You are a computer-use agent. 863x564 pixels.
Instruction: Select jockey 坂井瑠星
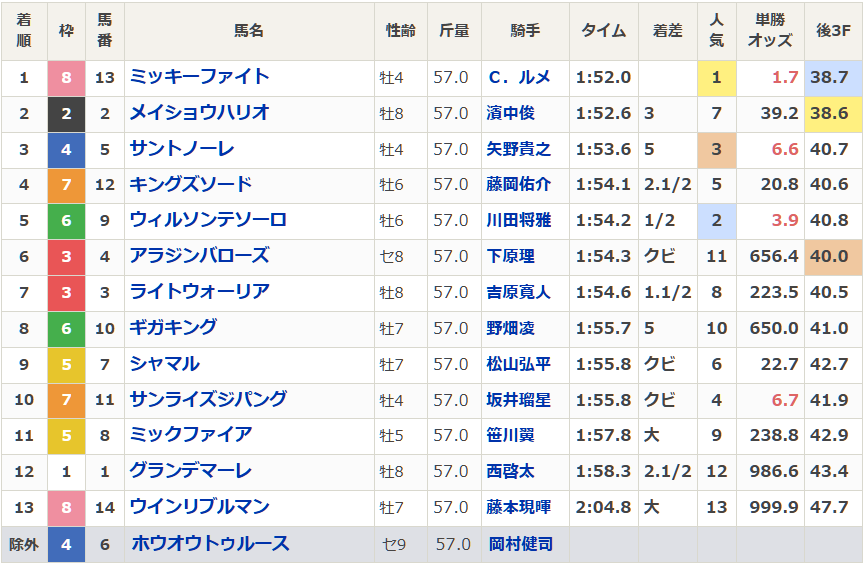pos(518,400)
